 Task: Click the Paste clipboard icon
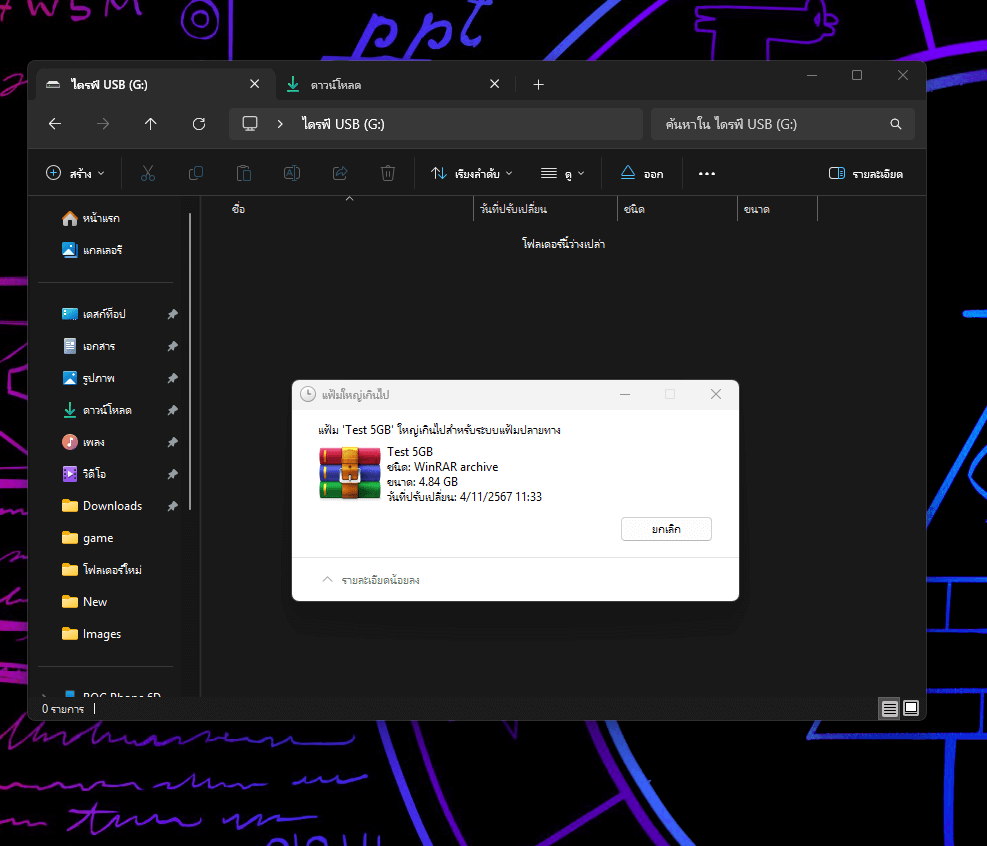(x=244, y=173)
